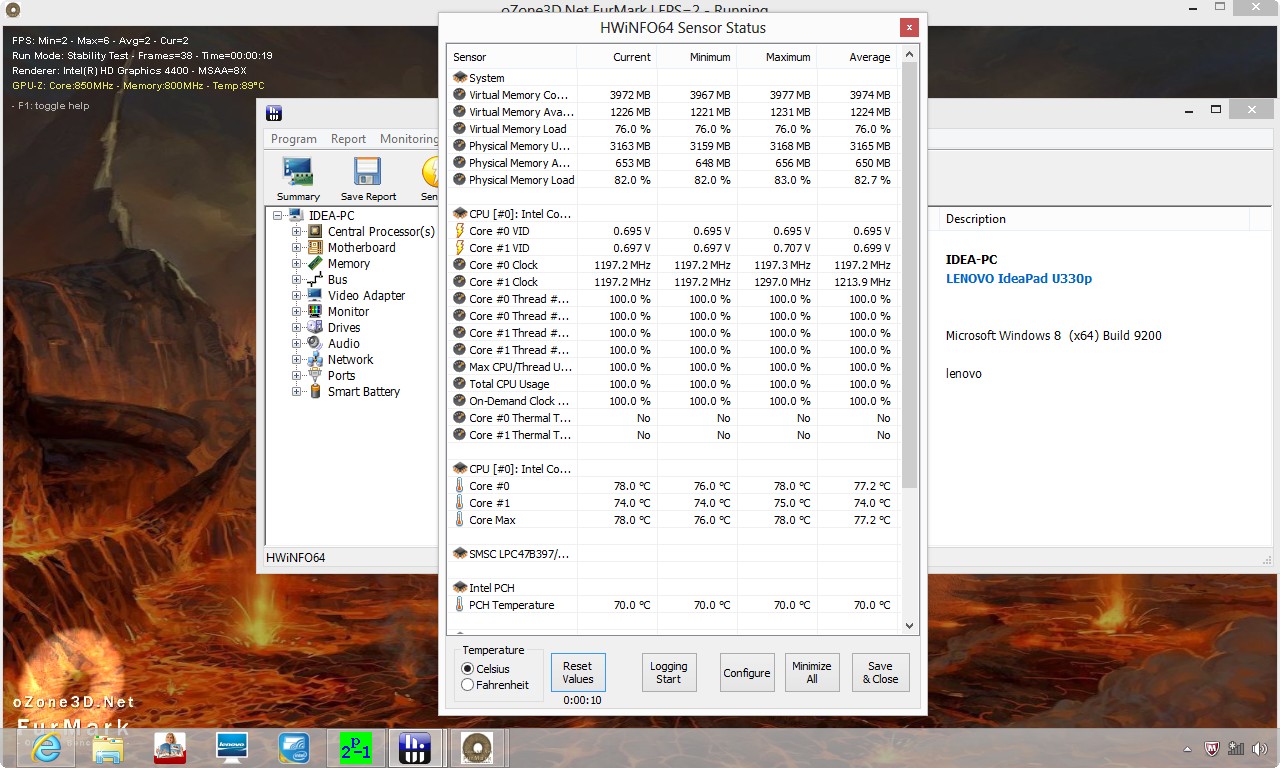Expand the Monitor node
Viewport: 1280px width, 768px height.
(x=297, y=312)
